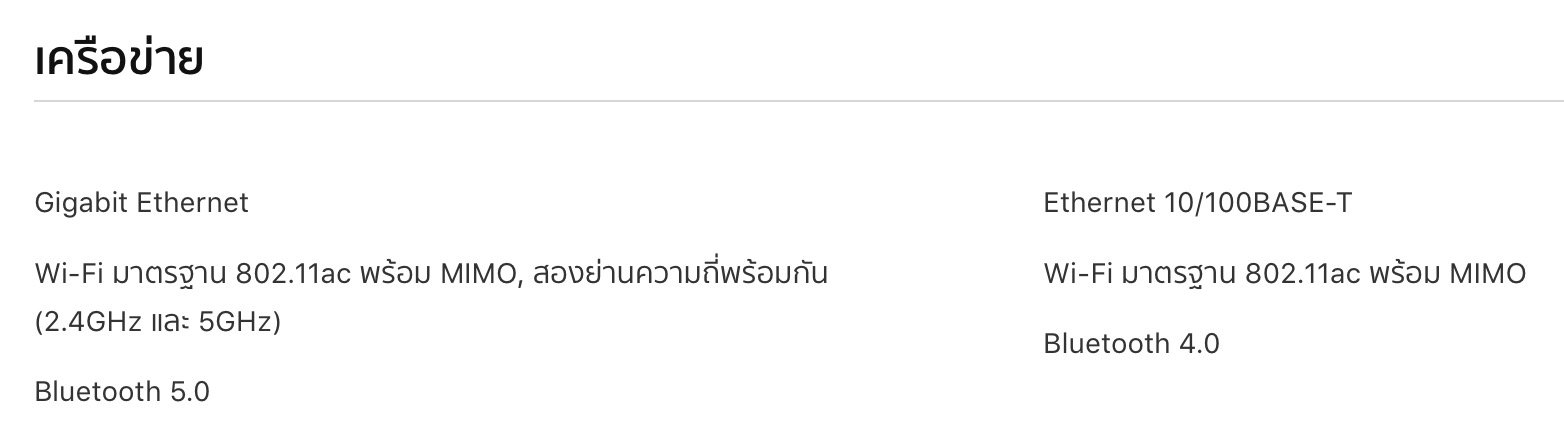Click 802.11ac in the left column
Image resolution: width=1564 pixels, height=442 pixels.
coord(293,273)
